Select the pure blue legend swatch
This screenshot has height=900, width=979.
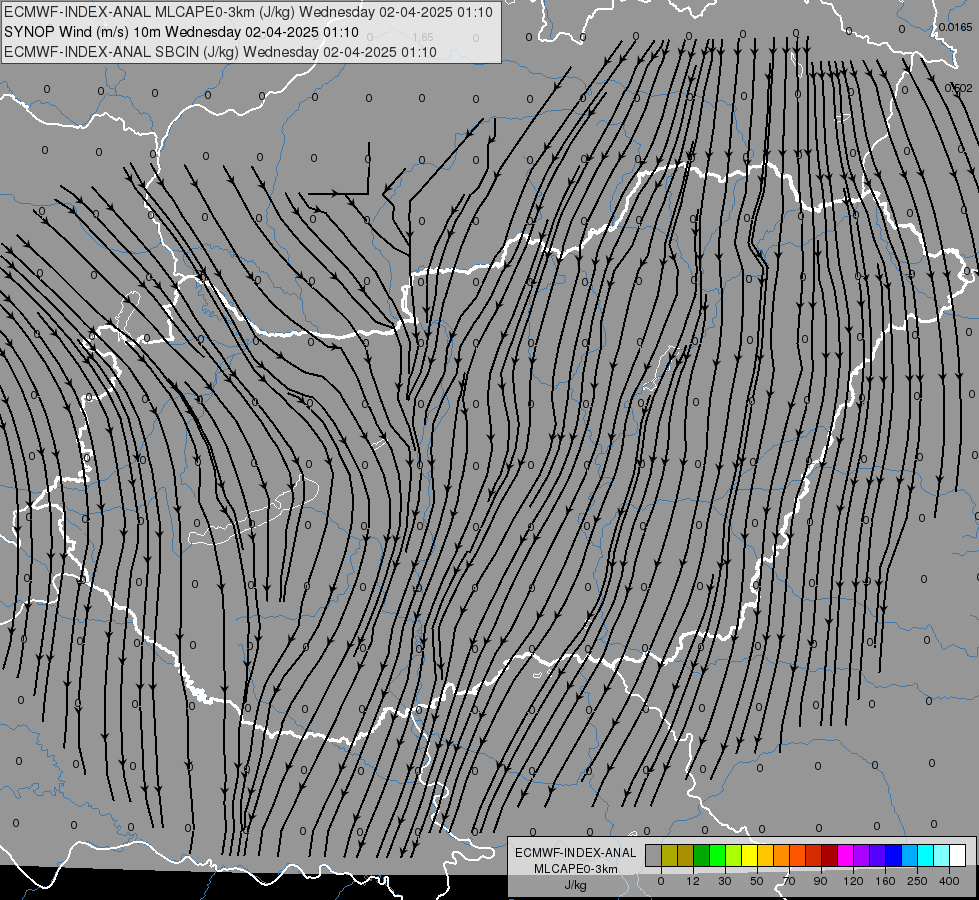click(x=893, y=855)
